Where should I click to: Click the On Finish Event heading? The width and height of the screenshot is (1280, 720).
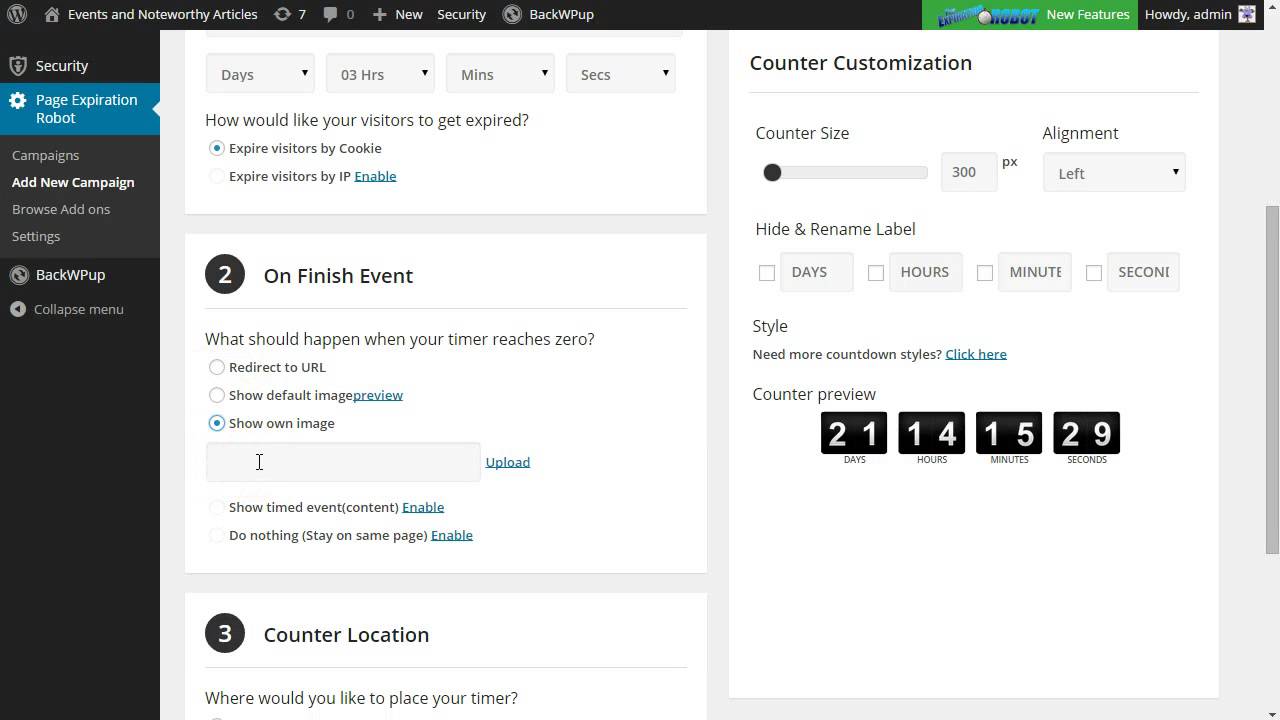(x=338, y=276)
